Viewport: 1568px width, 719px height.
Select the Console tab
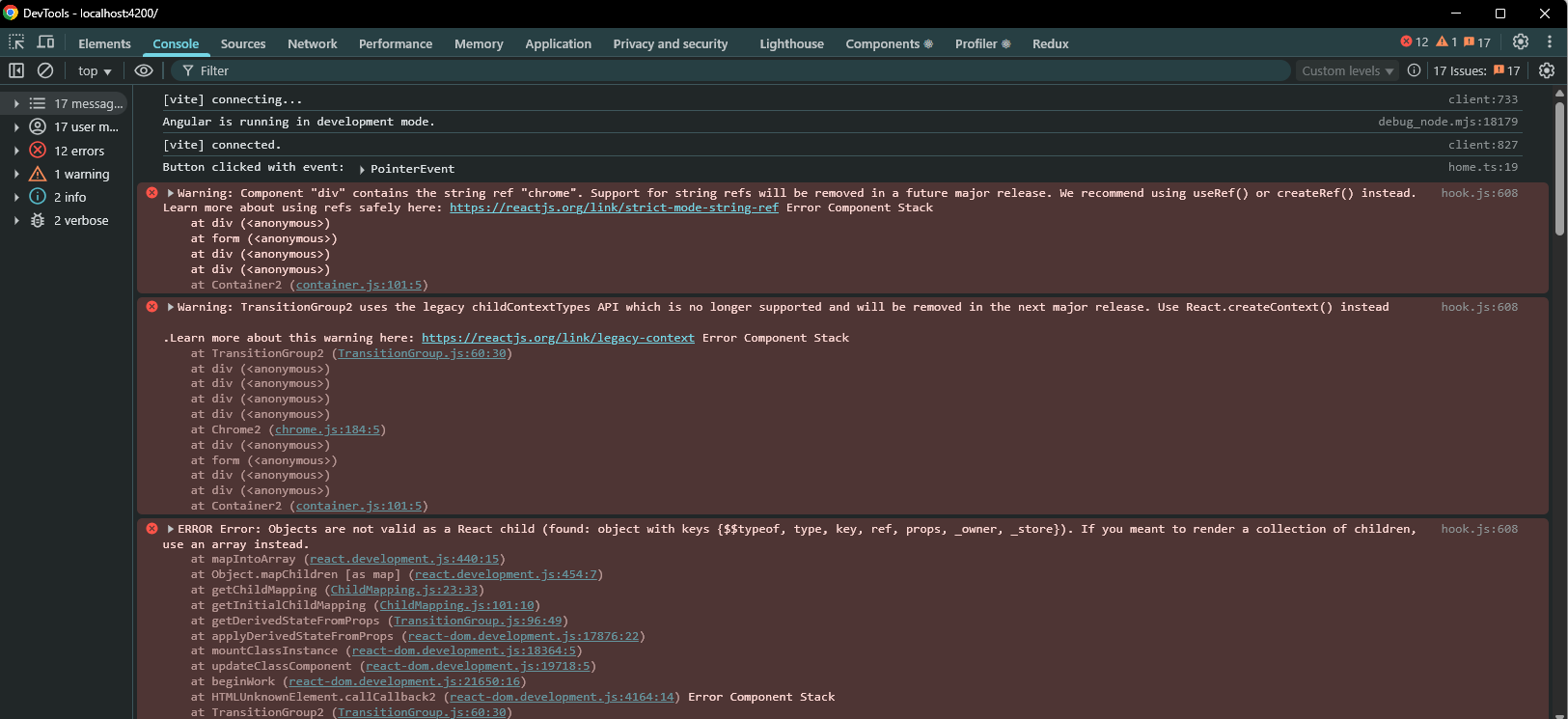(x=176, y=43)
